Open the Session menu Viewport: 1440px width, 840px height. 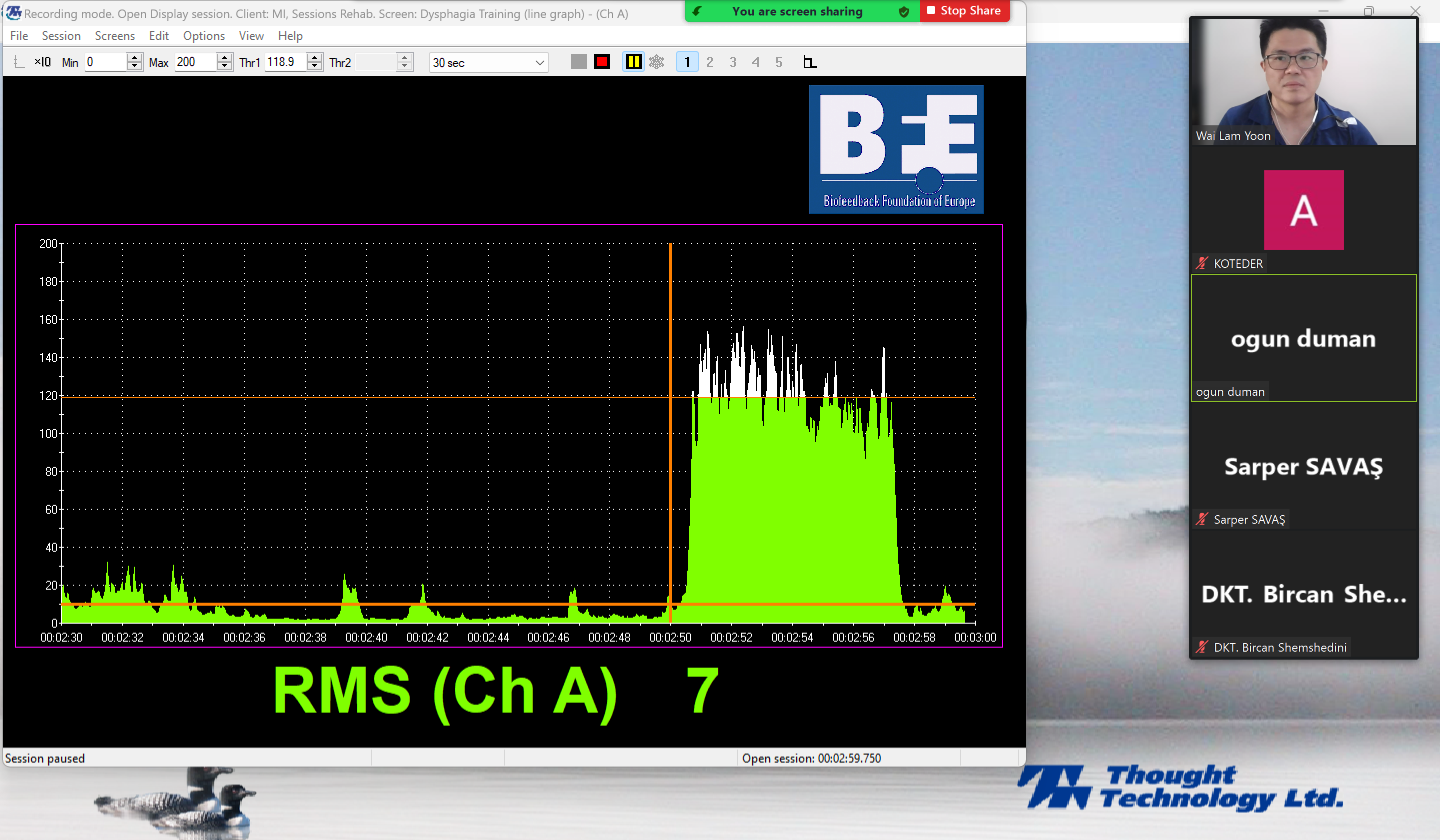(60, 35)
